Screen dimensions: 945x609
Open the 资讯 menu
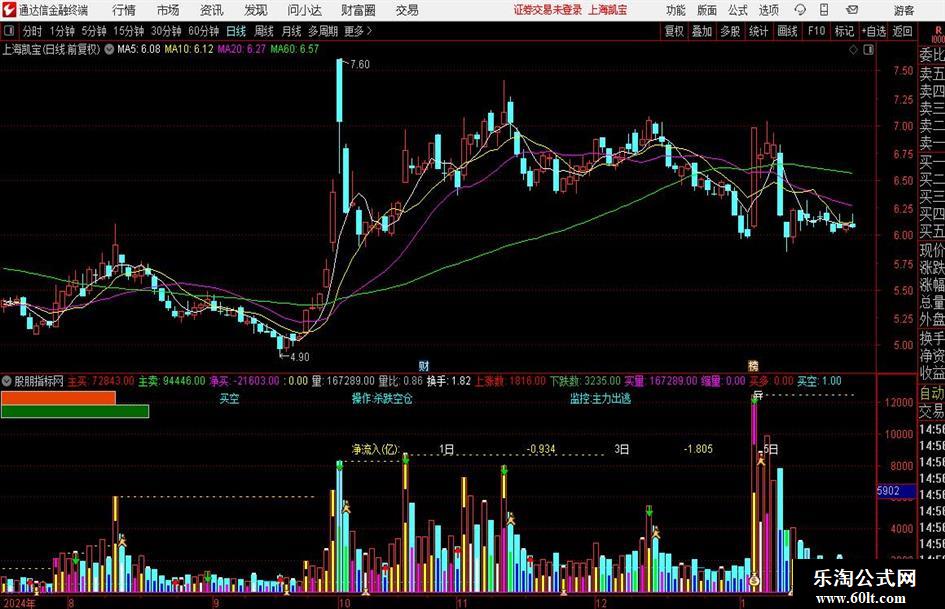pos(212,10)
